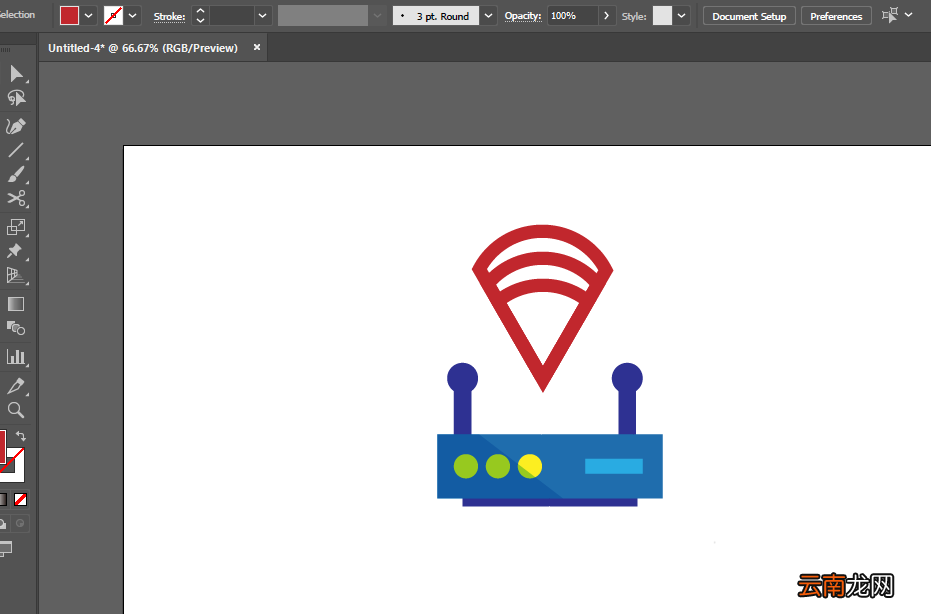Select the Paintbrush tool
The image size is (931, 614).
click(x=16, y=175)
